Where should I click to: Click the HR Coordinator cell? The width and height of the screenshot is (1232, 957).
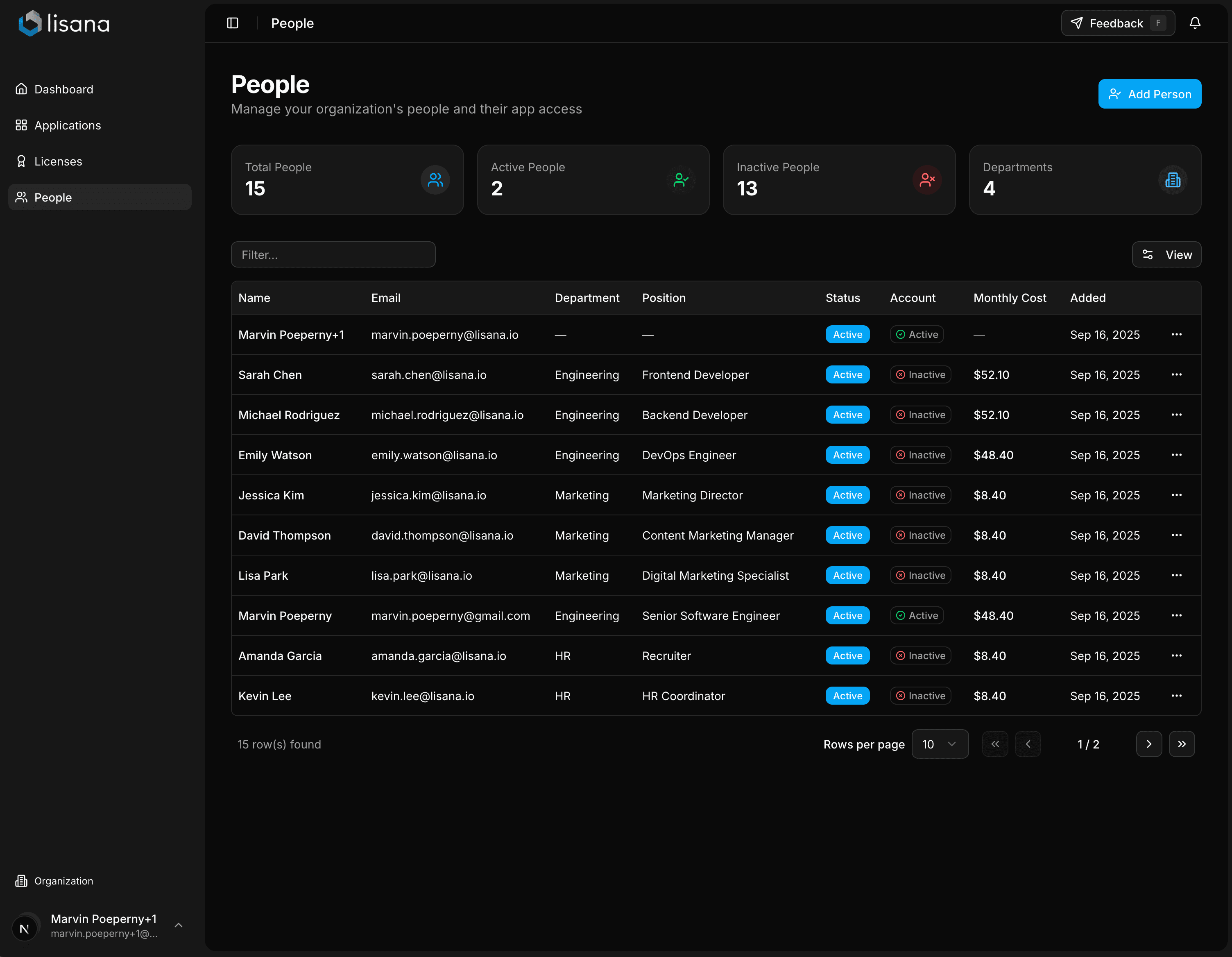[x=683, y=696]
